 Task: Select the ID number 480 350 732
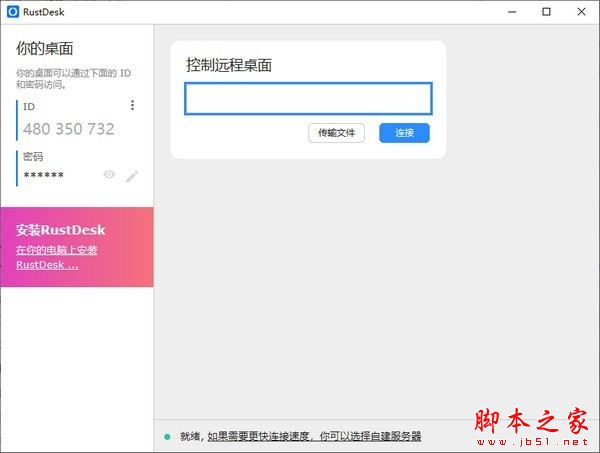pyautogui.click(x=69, y=129)
